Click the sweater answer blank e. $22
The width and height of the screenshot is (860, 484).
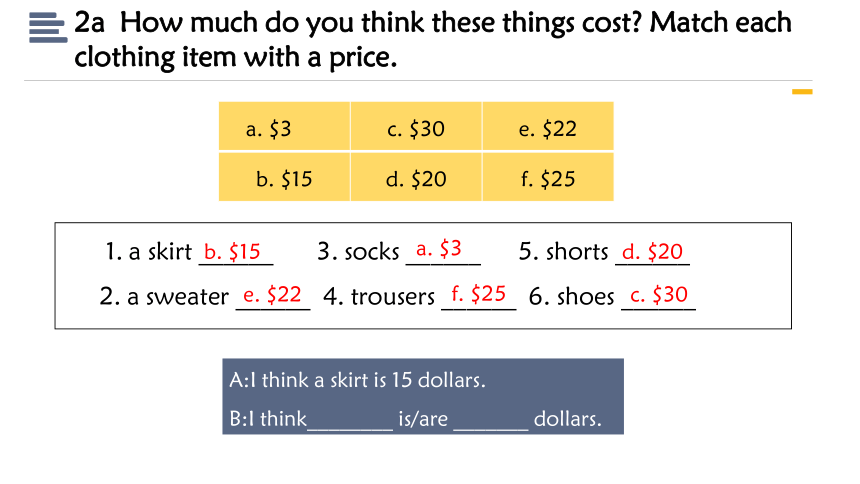(x=273, y=297)
